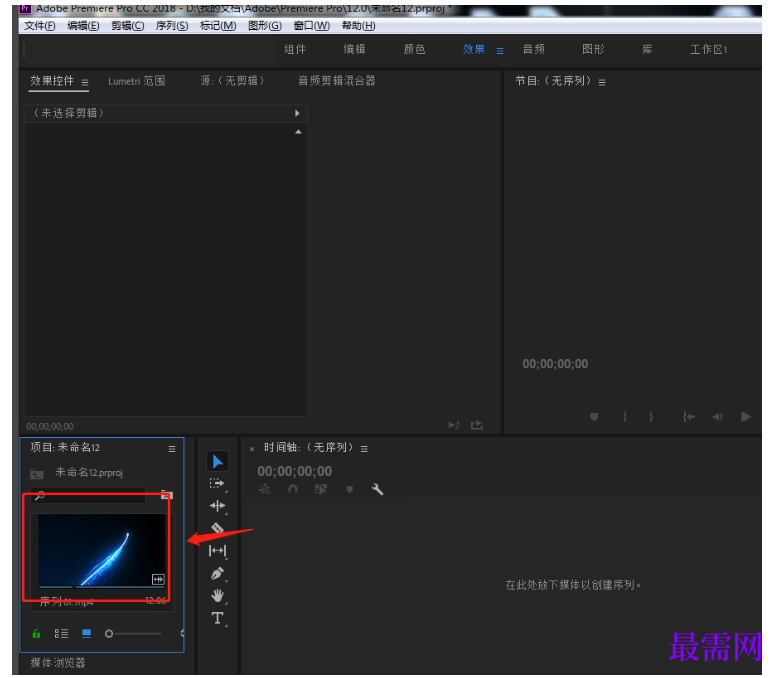
Task: Switch project panel to list view
Action: pyautogui.click(x=61, y=634)
